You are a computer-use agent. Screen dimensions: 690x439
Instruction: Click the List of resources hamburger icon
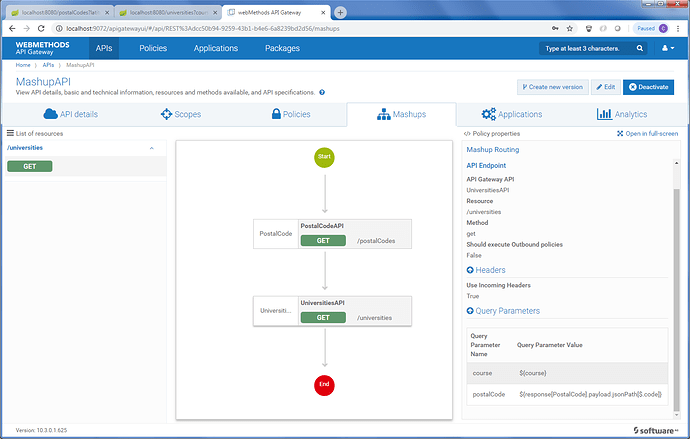tap(10, 133)
